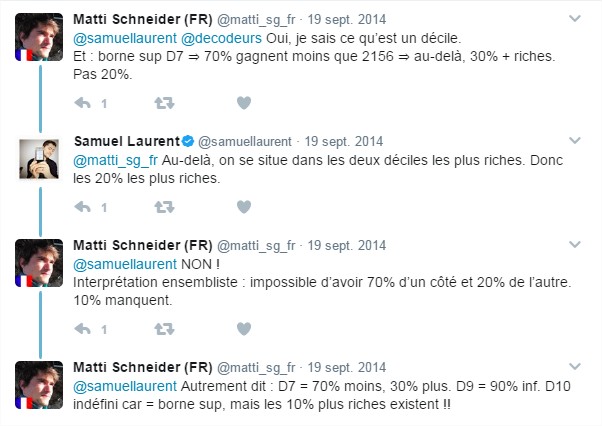Retweet the 'Interprétation ensembliste' tweet

pos(164,329)
